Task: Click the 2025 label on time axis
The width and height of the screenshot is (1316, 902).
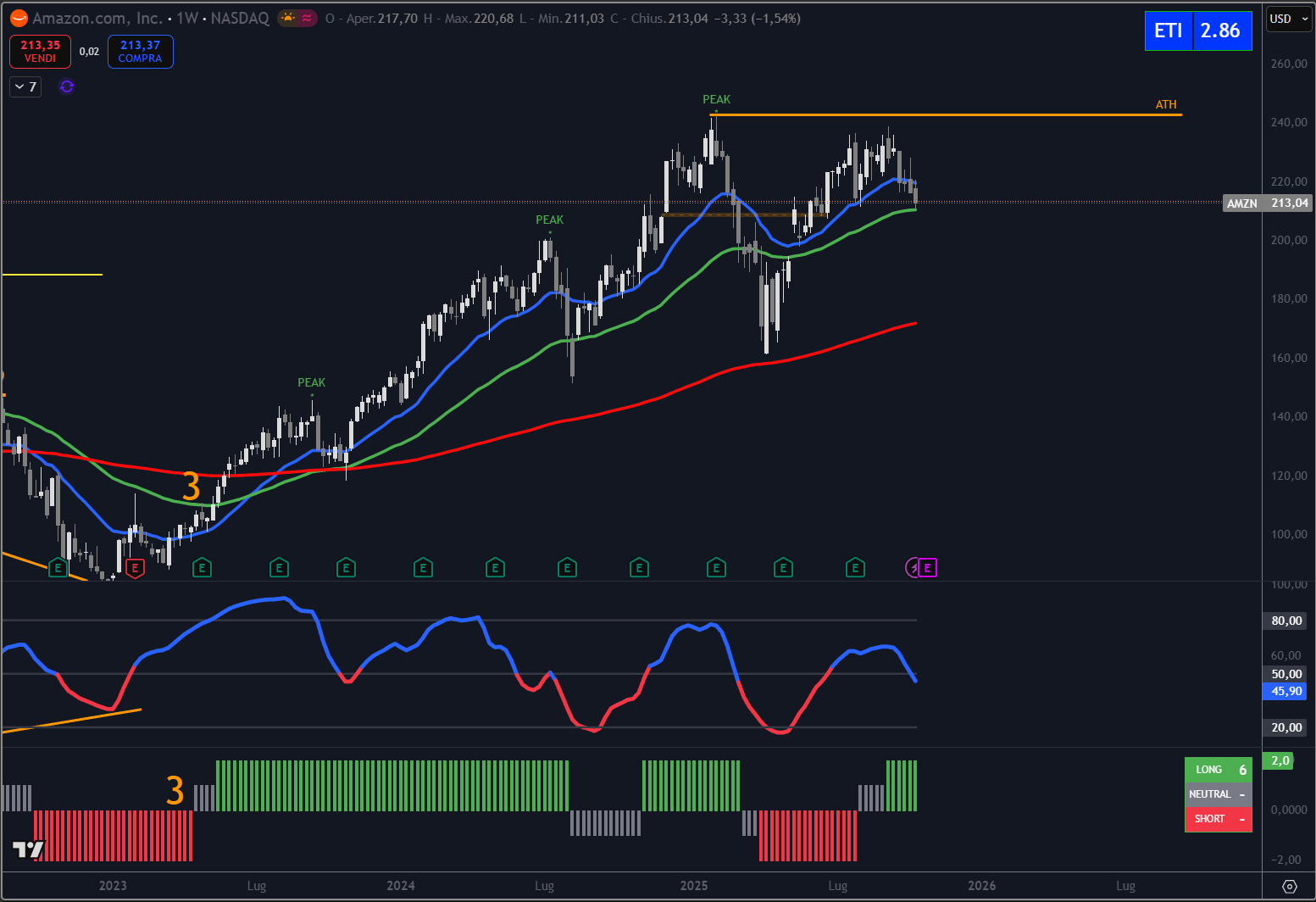Action: tap(694, 886)
